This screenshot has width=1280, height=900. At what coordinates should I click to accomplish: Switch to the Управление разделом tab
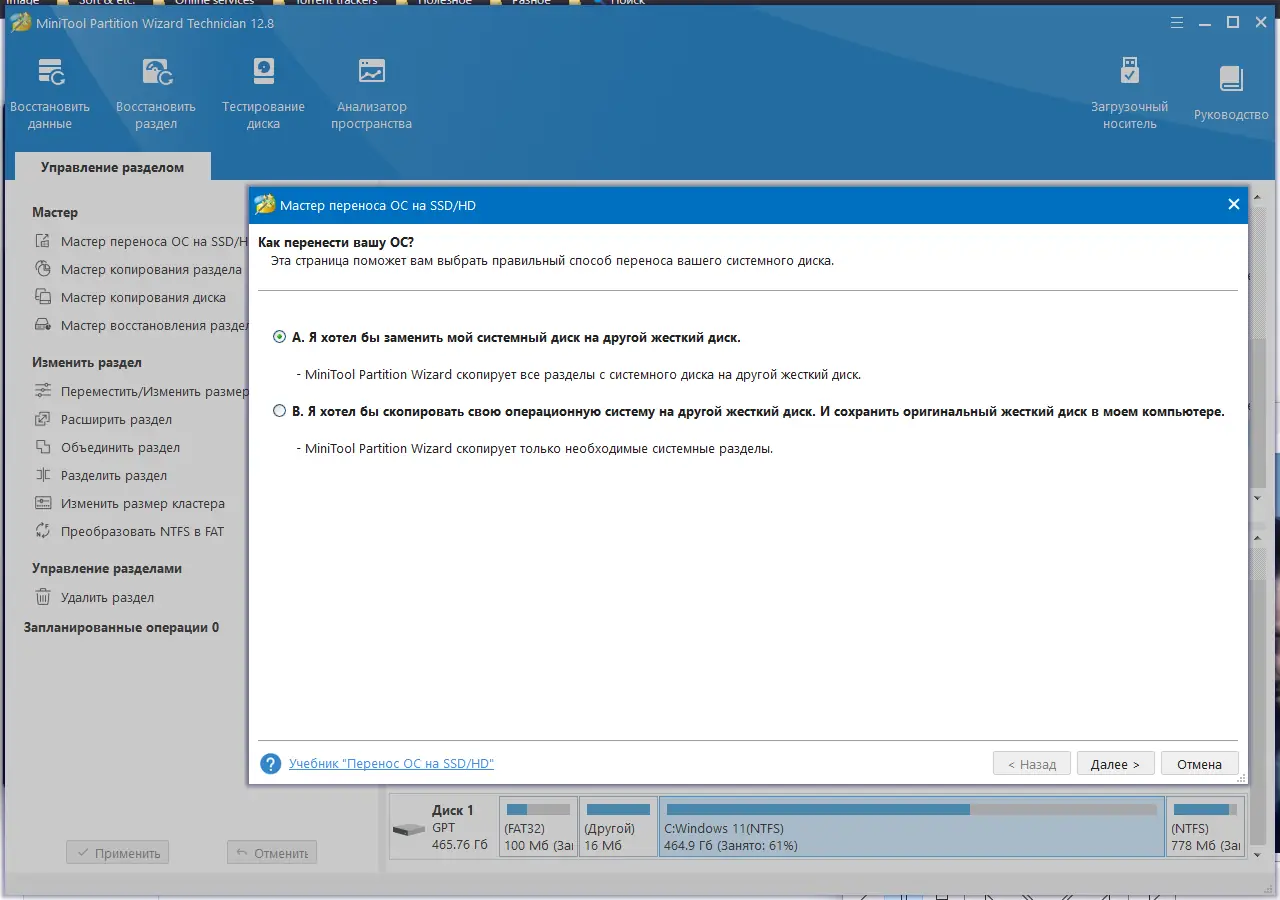tap(111, 167)
